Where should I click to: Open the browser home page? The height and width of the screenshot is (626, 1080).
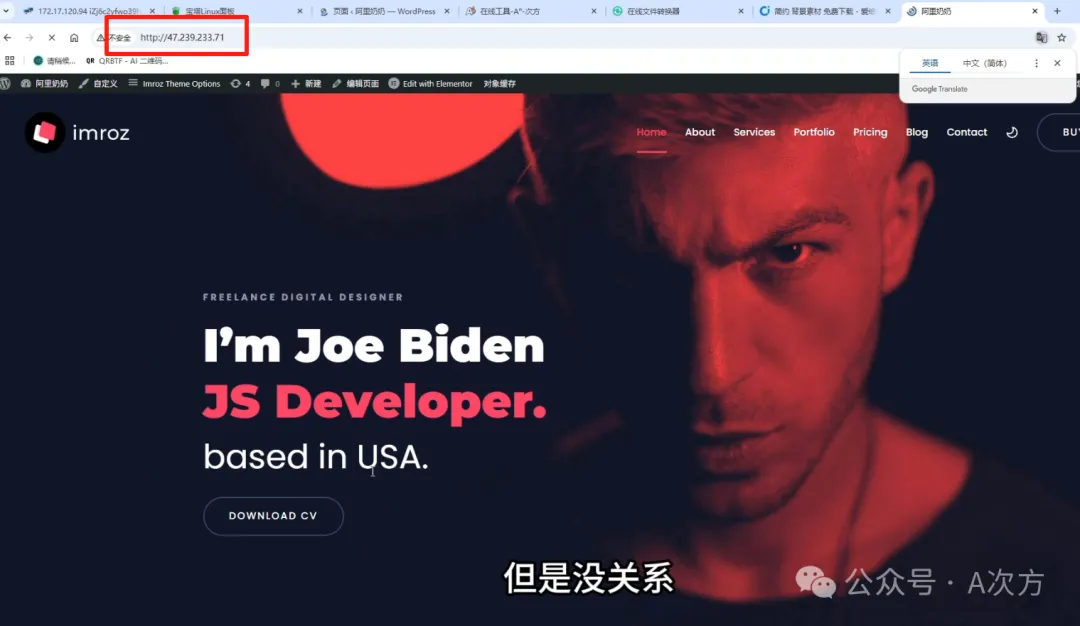(x=74, y=38)
